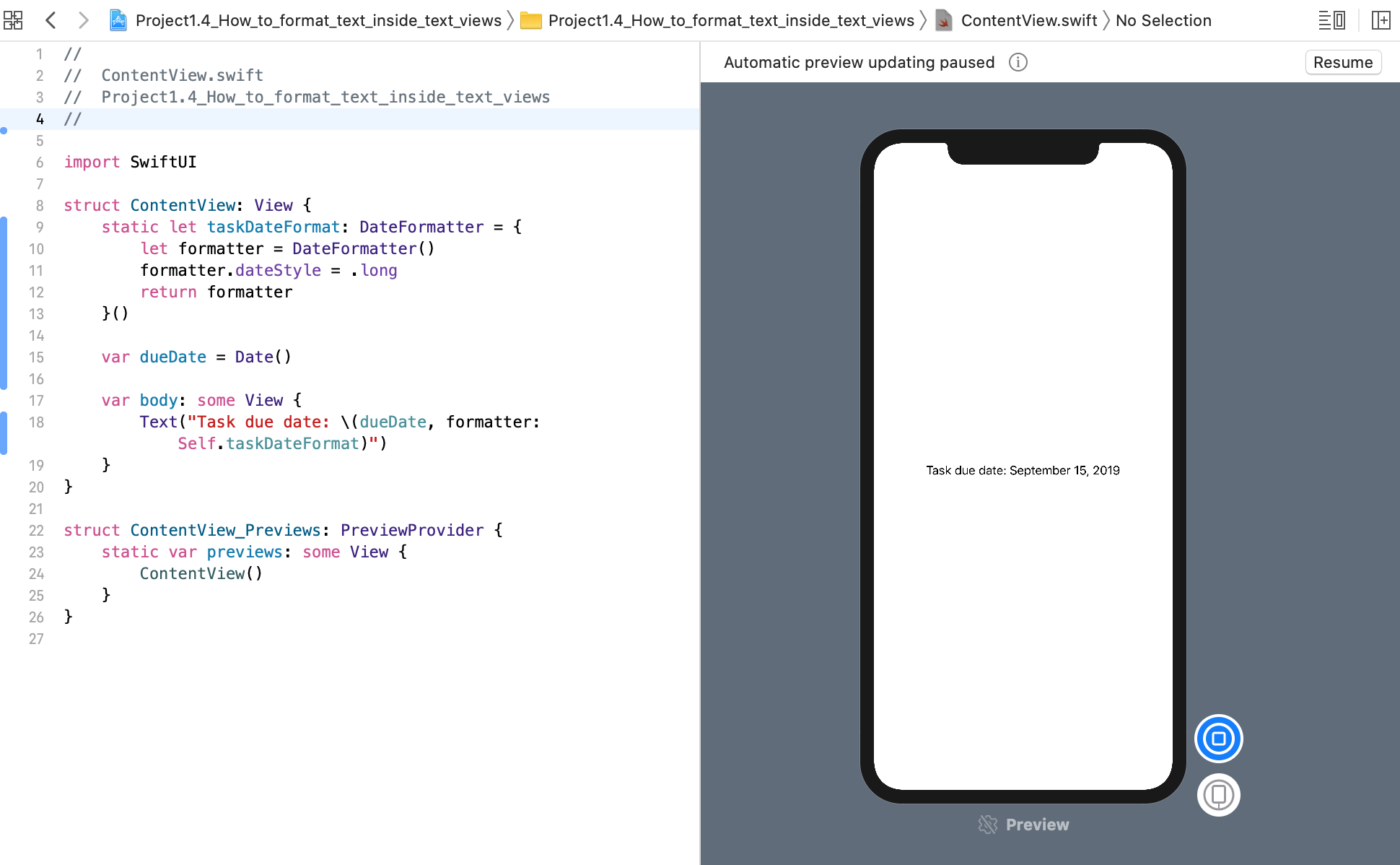
Task: Click 'Self.taskDateFormat' in code
Action: pos(268,443)
